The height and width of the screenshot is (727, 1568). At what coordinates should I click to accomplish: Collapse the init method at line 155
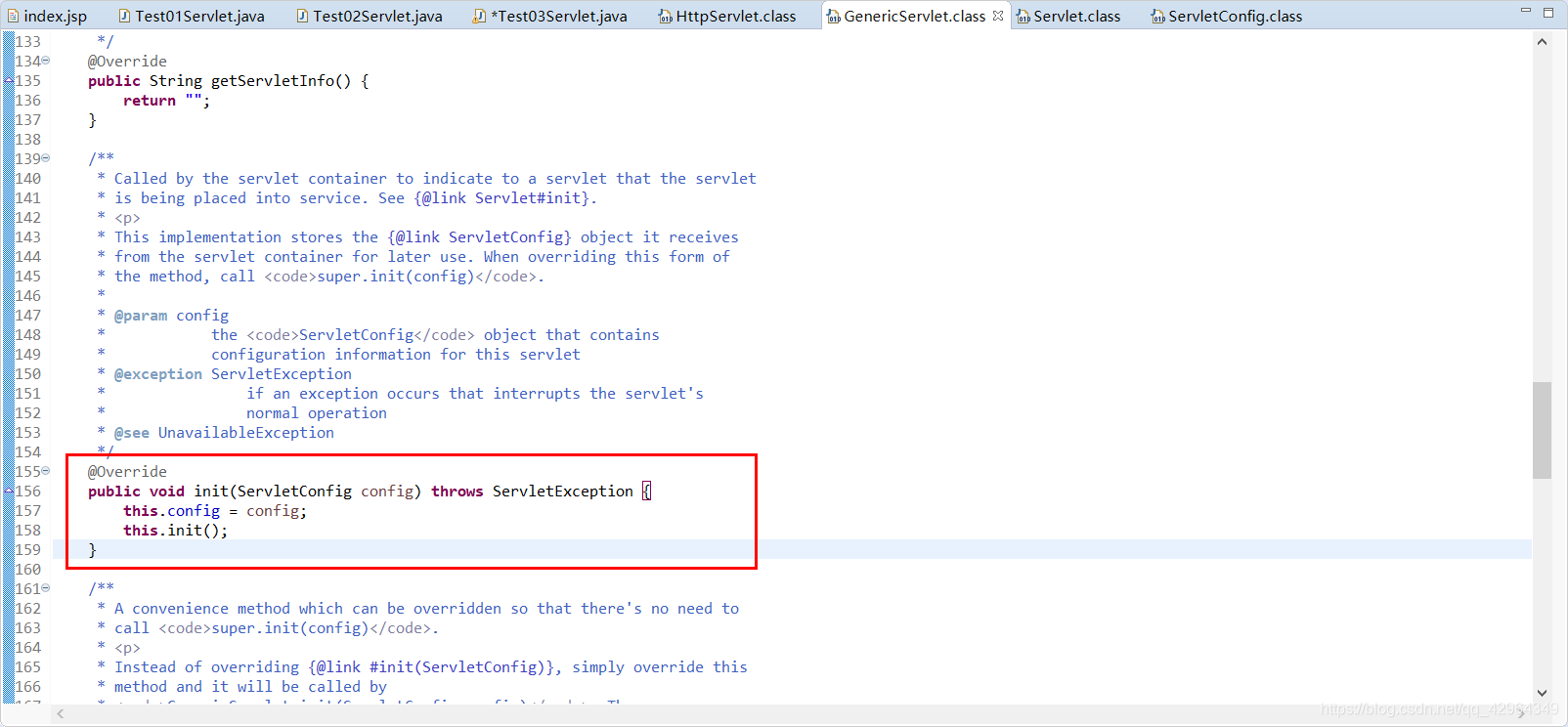[x=46, y=471]
